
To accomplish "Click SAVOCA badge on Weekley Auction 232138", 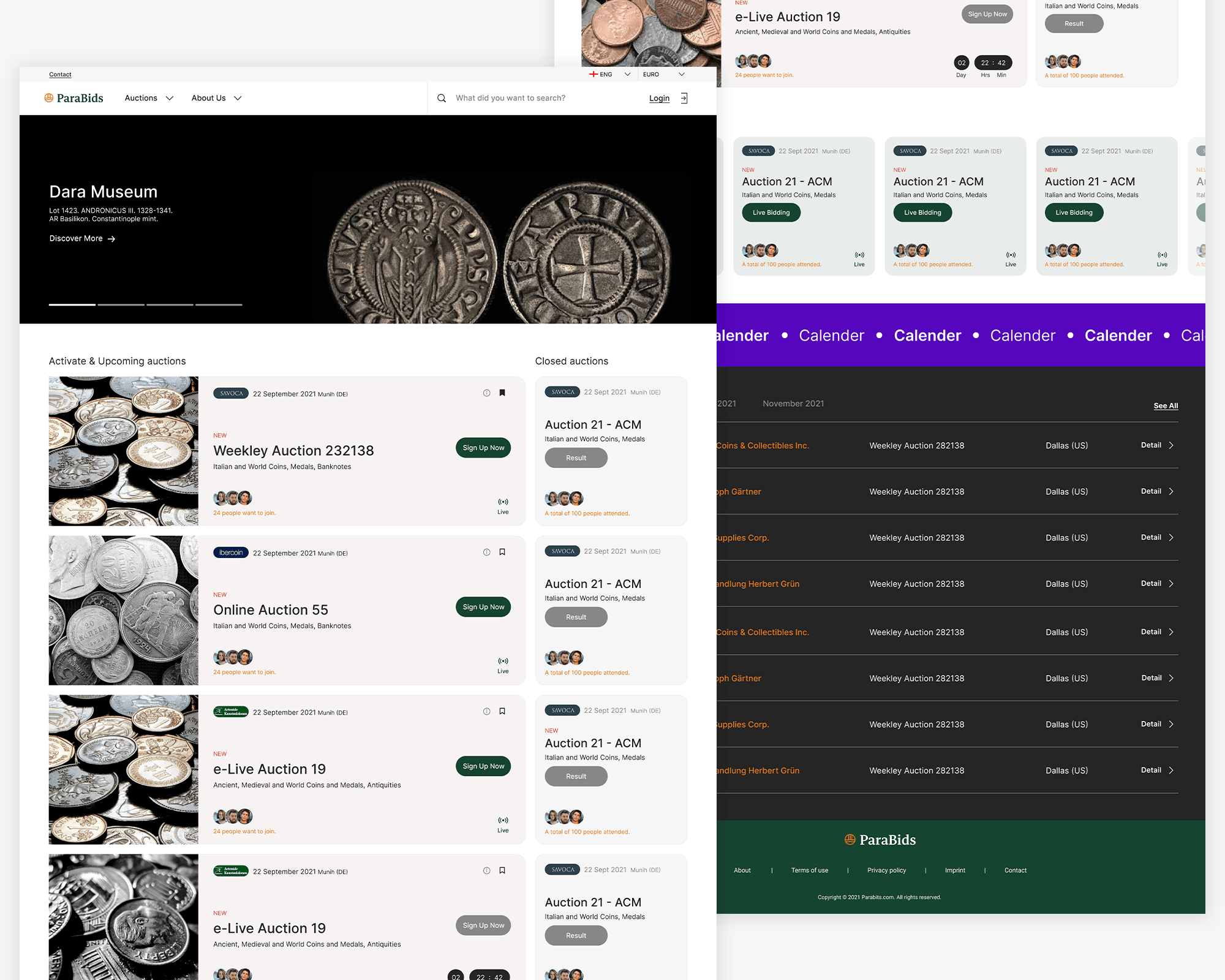I will (x=231, y=393).
